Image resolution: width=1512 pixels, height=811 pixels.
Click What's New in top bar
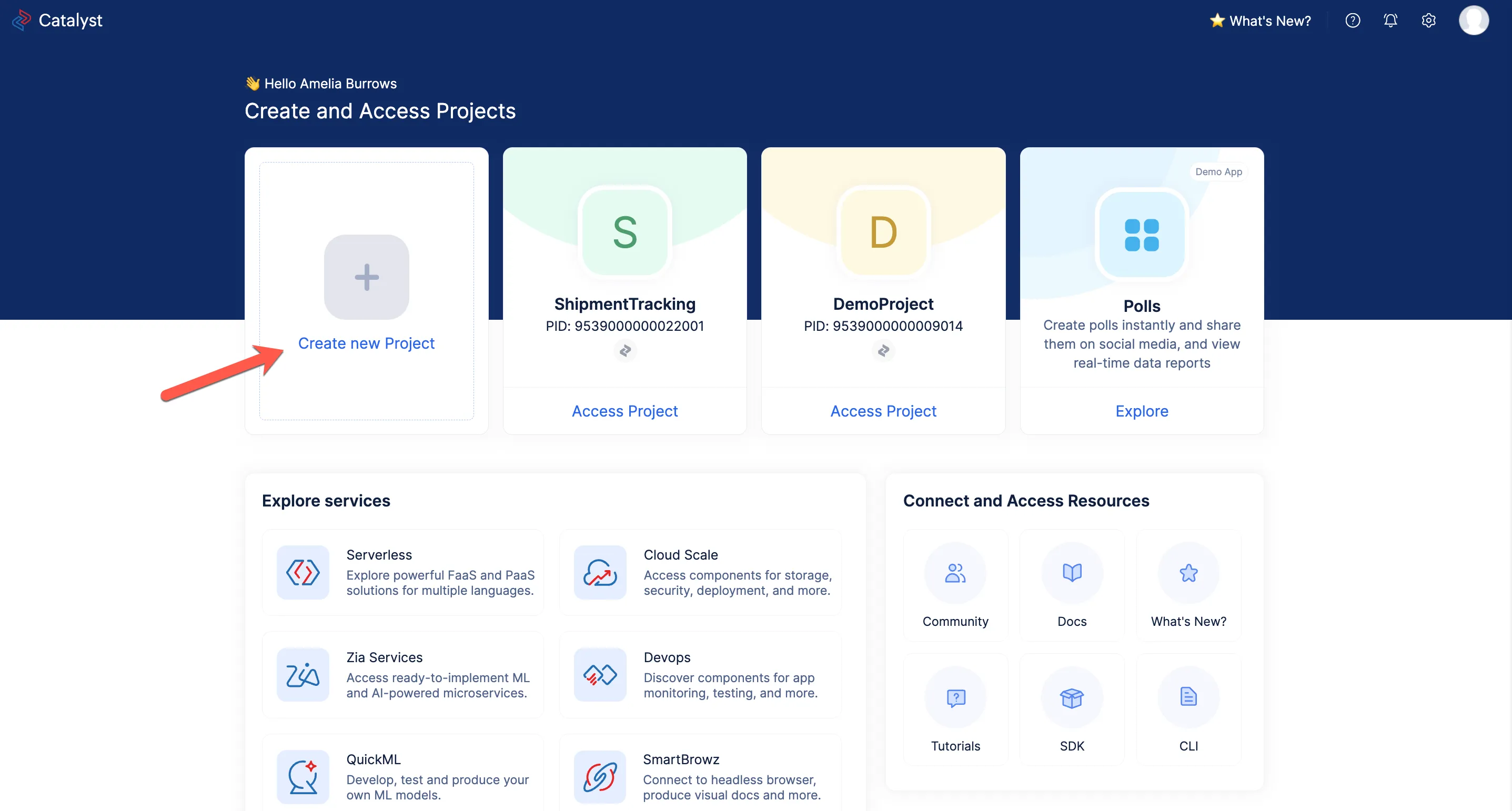click(x=1259, y=21)
